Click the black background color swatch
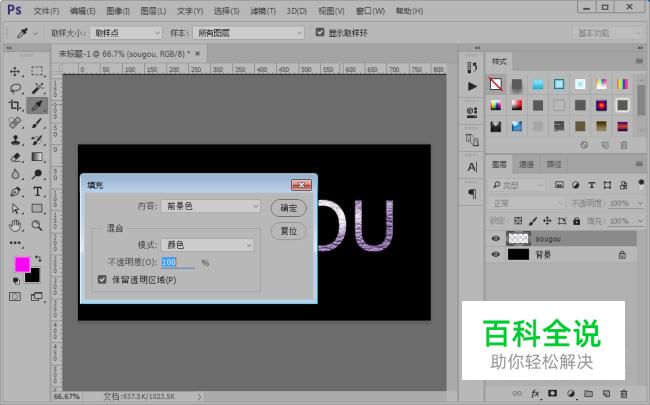Viewport: 650px width, 405px height. [34, 277]
